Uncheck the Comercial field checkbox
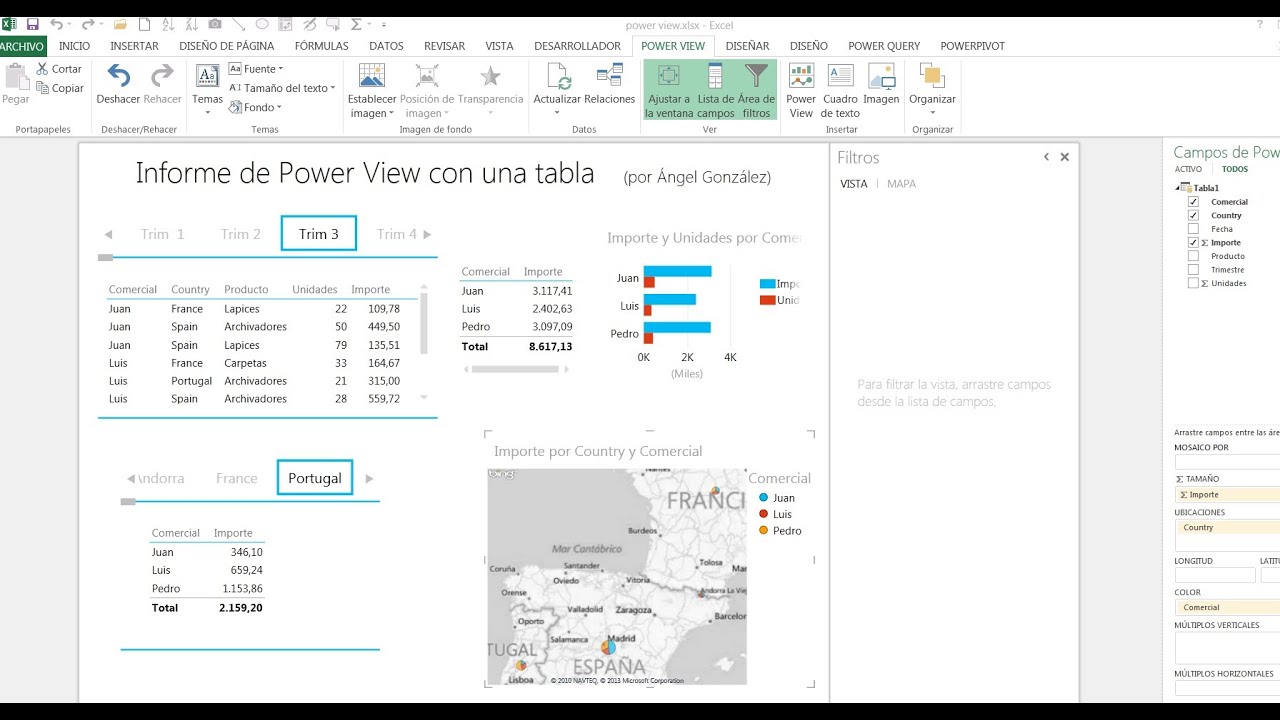1280x720 pixels. [x=1193, y=202]
